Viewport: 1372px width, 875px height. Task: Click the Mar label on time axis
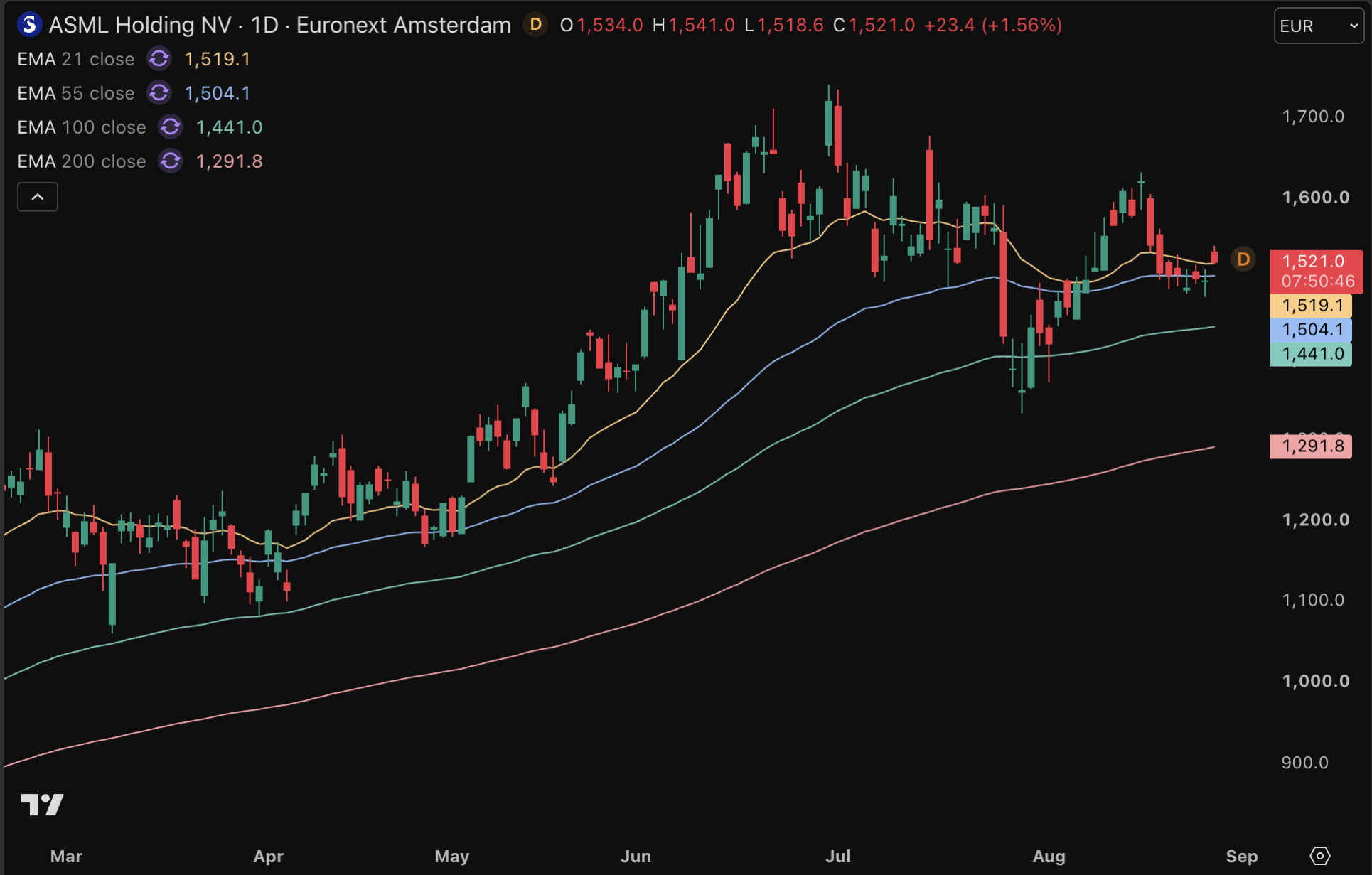(x=66, y=857)
